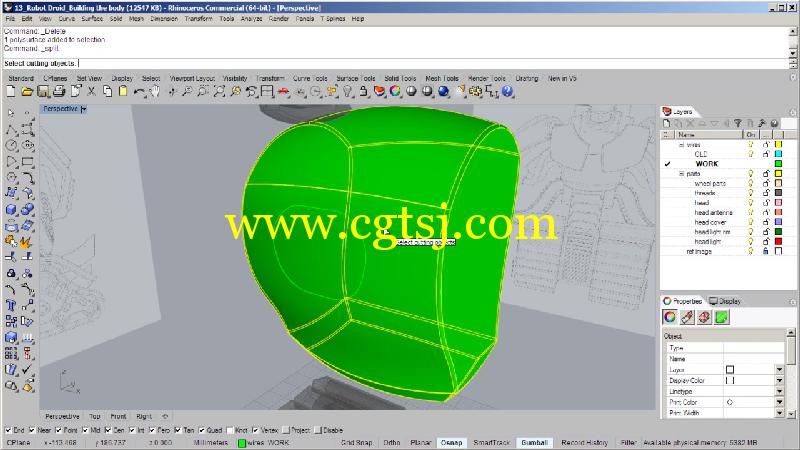This screenshot has height=450, width=800.
Task: Open the Surface menu
Action: point(92,19)
